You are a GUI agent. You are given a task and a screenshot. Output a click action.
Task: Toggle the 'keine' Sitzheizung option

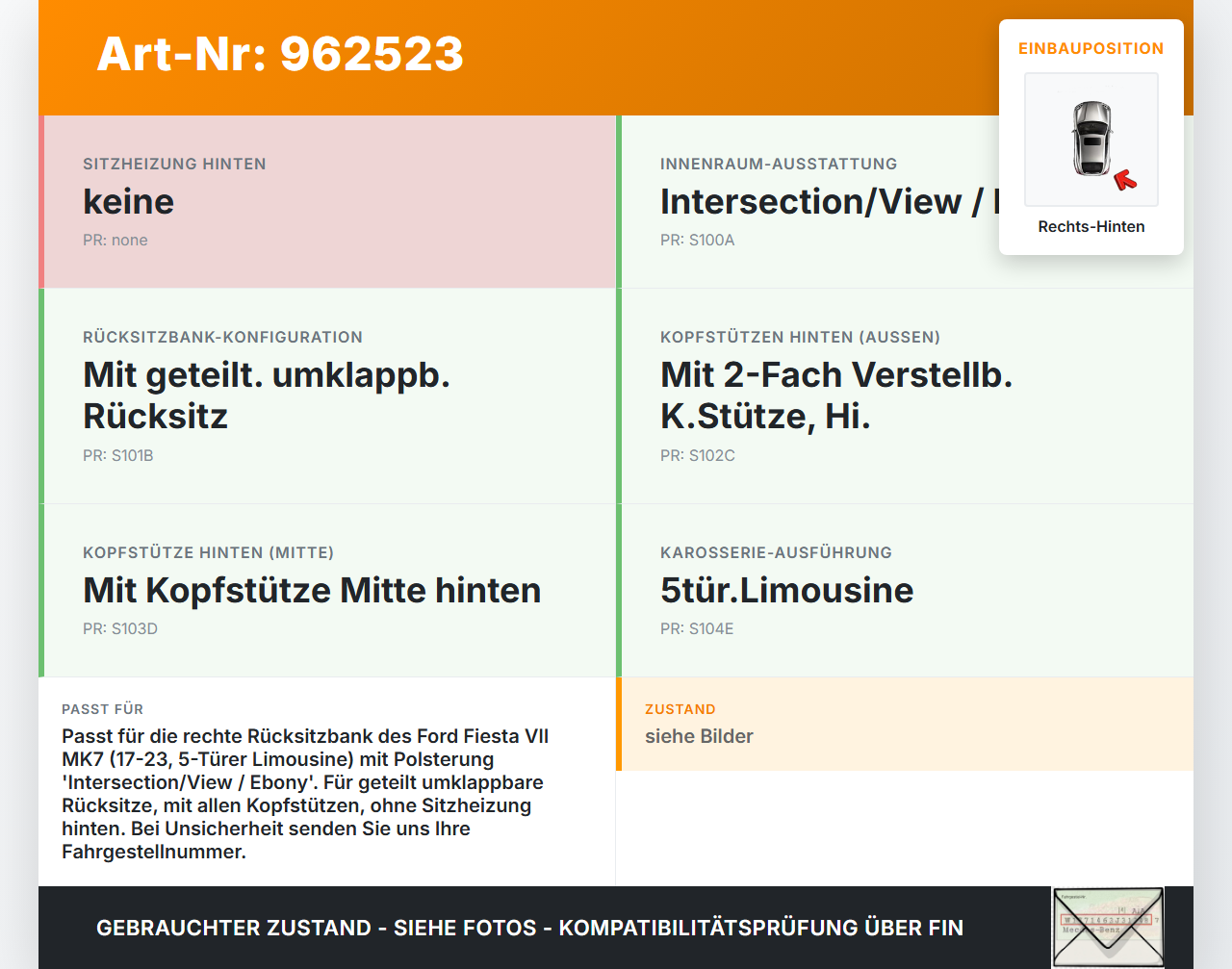(129, 202)
